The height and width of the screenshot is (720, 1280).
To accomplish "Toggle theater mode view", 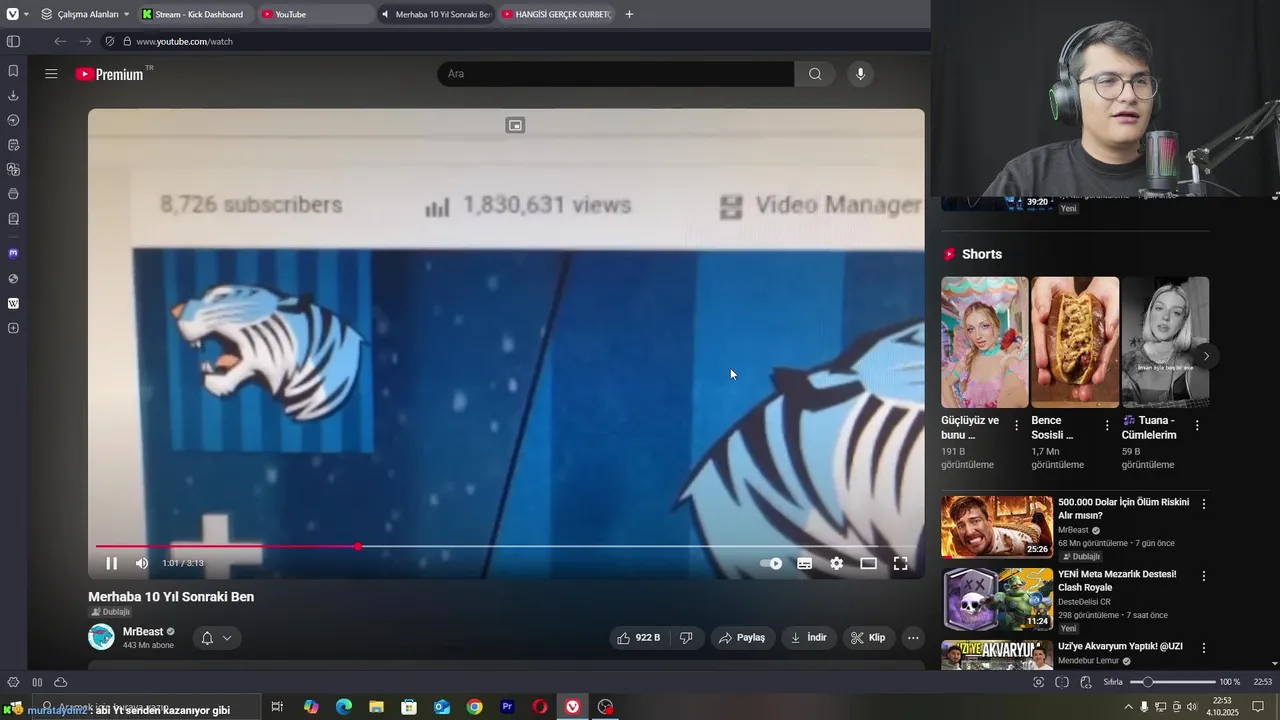I will pyautogui.click(x=868, y=563).
